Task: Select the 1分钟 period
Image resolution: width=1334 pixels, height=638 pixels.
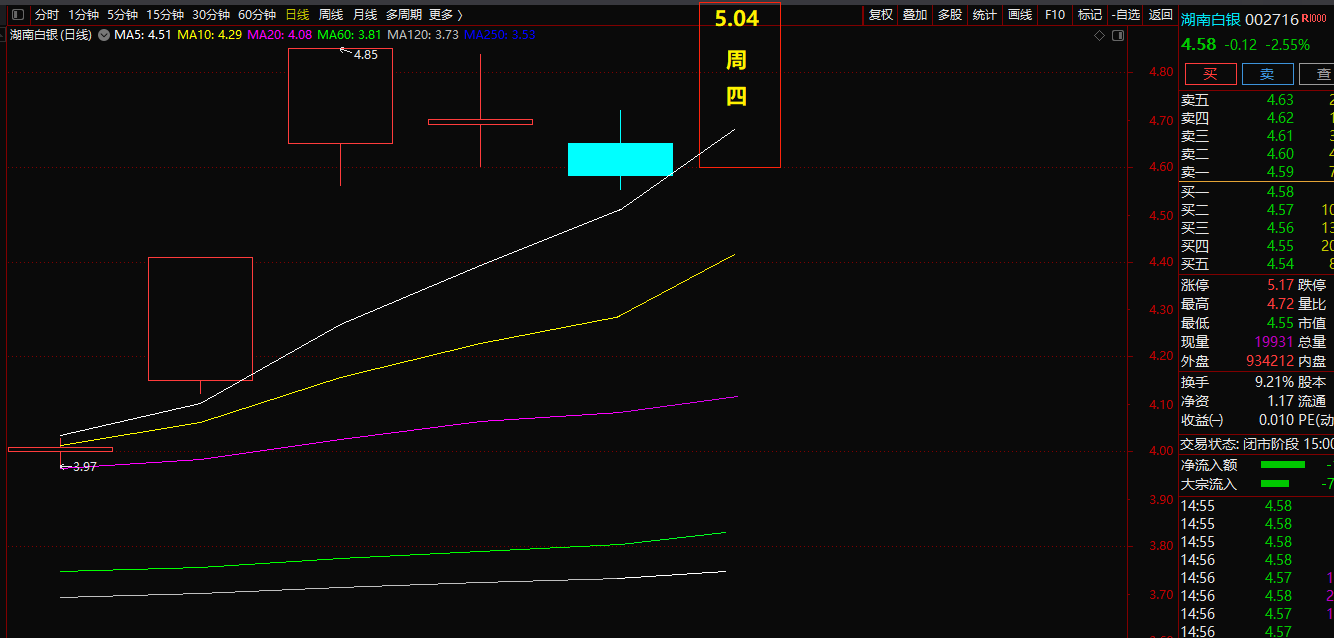Action: (x=84, y=15)
